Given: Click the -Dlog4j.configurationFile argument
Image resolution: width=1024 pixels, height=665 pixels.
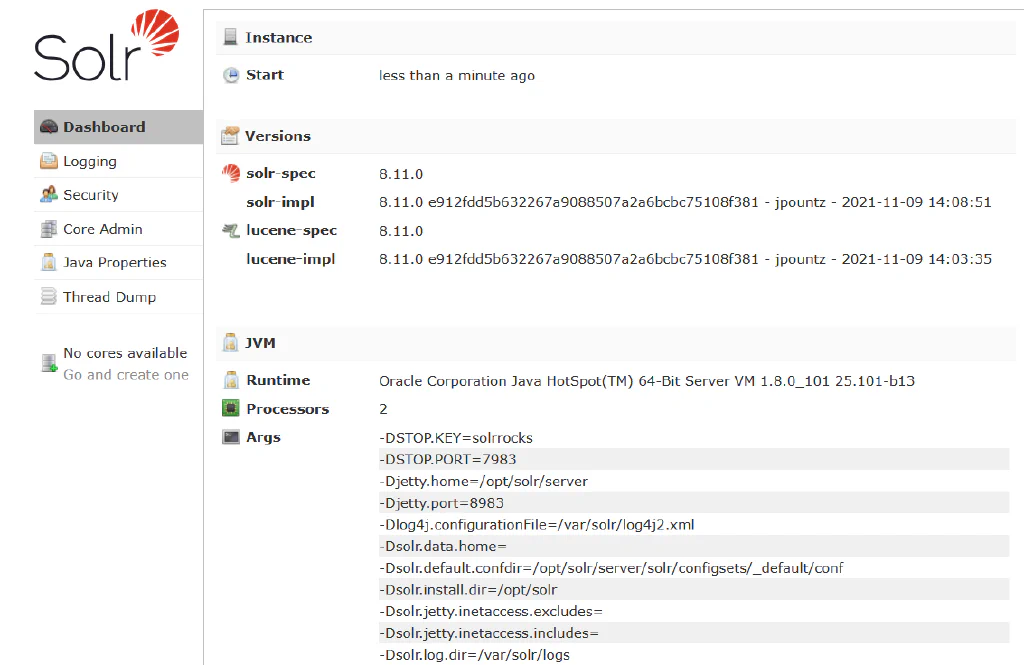Looking at the screenshot, I should coord(536,525).
